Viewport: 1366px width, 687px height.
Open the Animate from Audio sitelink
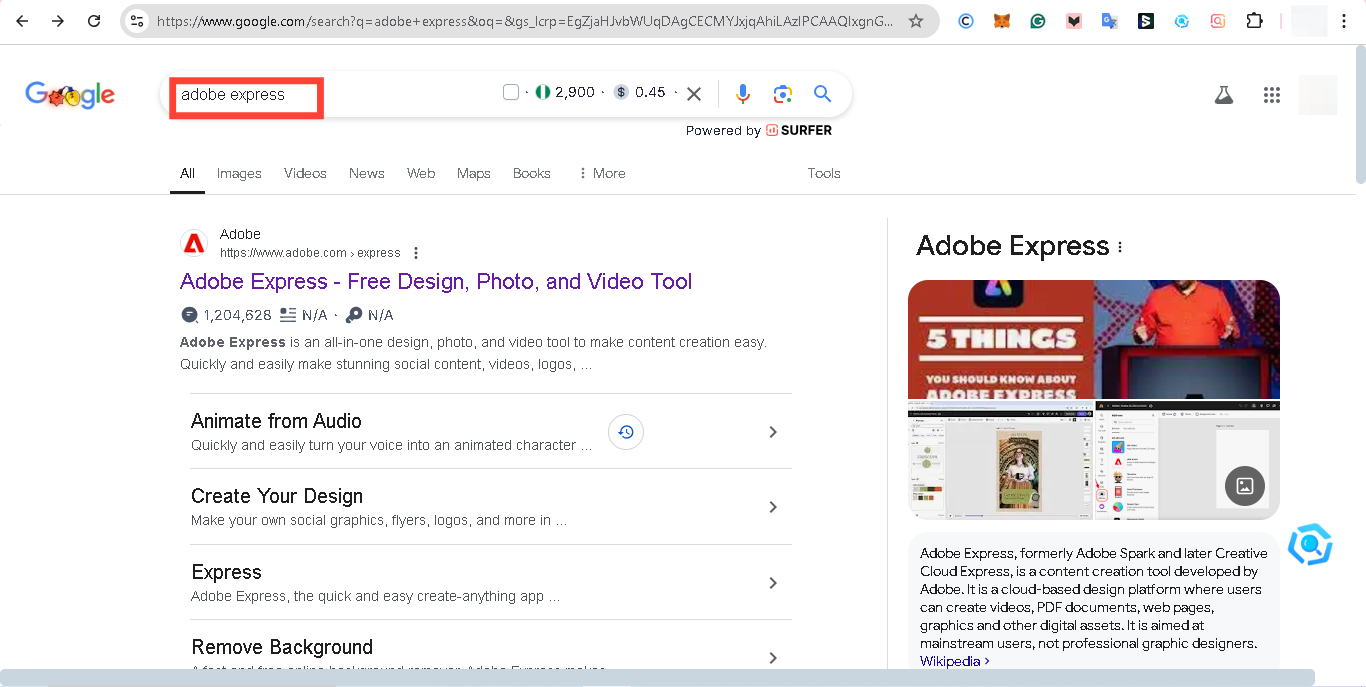click(x=276, y=421)
